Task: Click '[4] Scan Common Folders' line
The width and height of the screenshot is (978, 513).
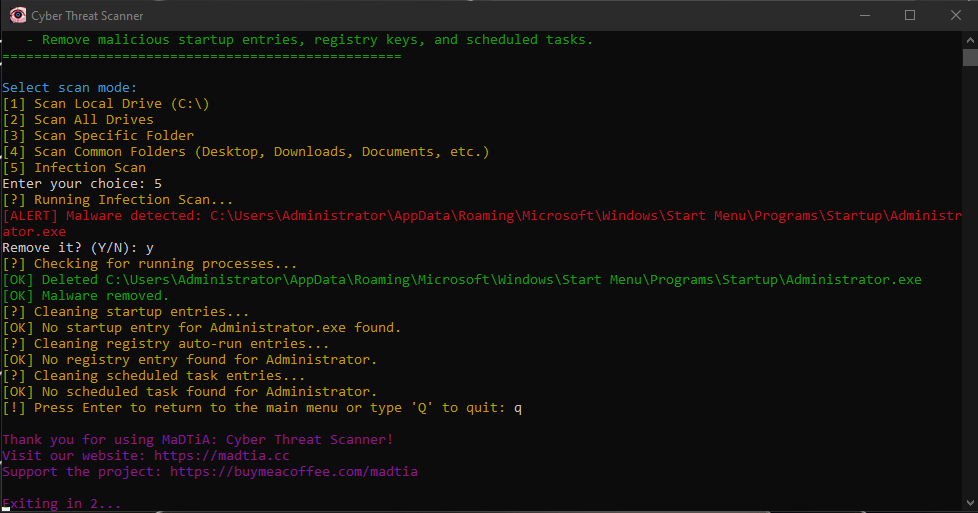Action: (246, 152)
